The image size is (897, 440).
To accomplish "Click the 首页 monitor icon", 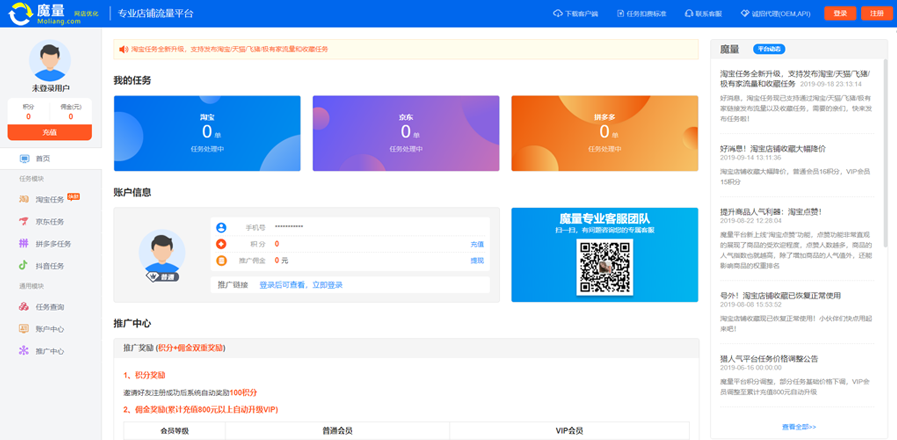I will tap(25, 158).
